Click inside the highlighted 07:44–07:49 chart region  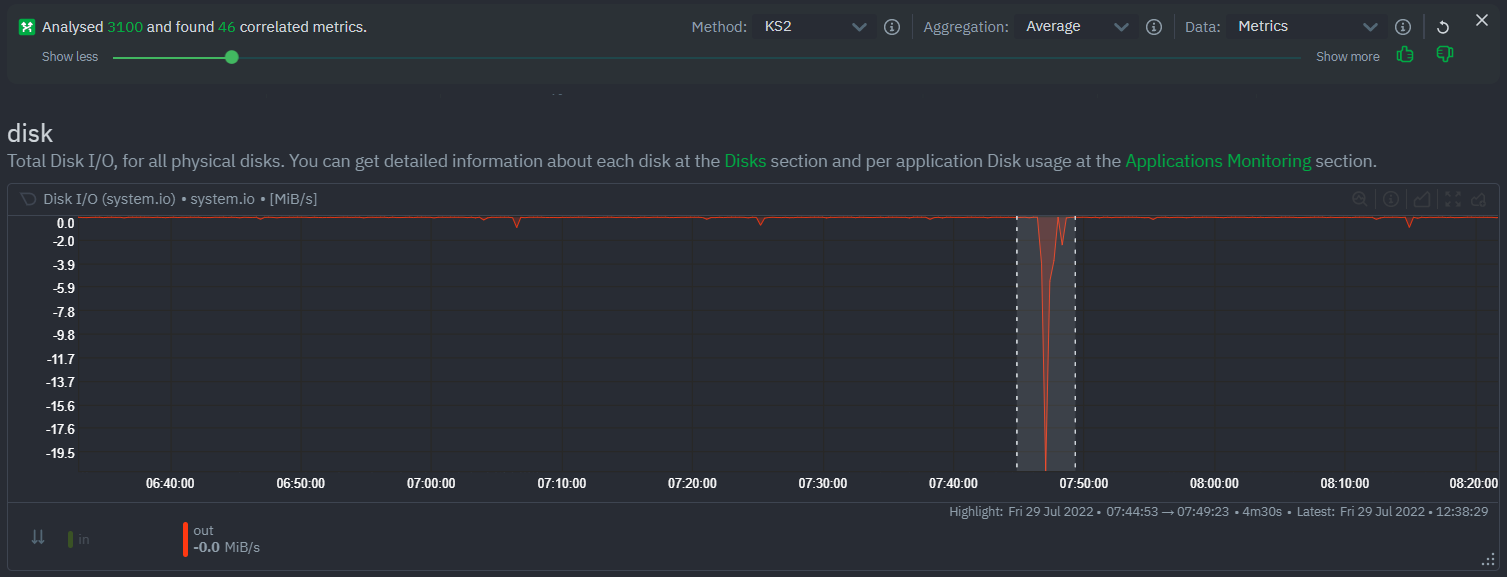(1046, 343)
